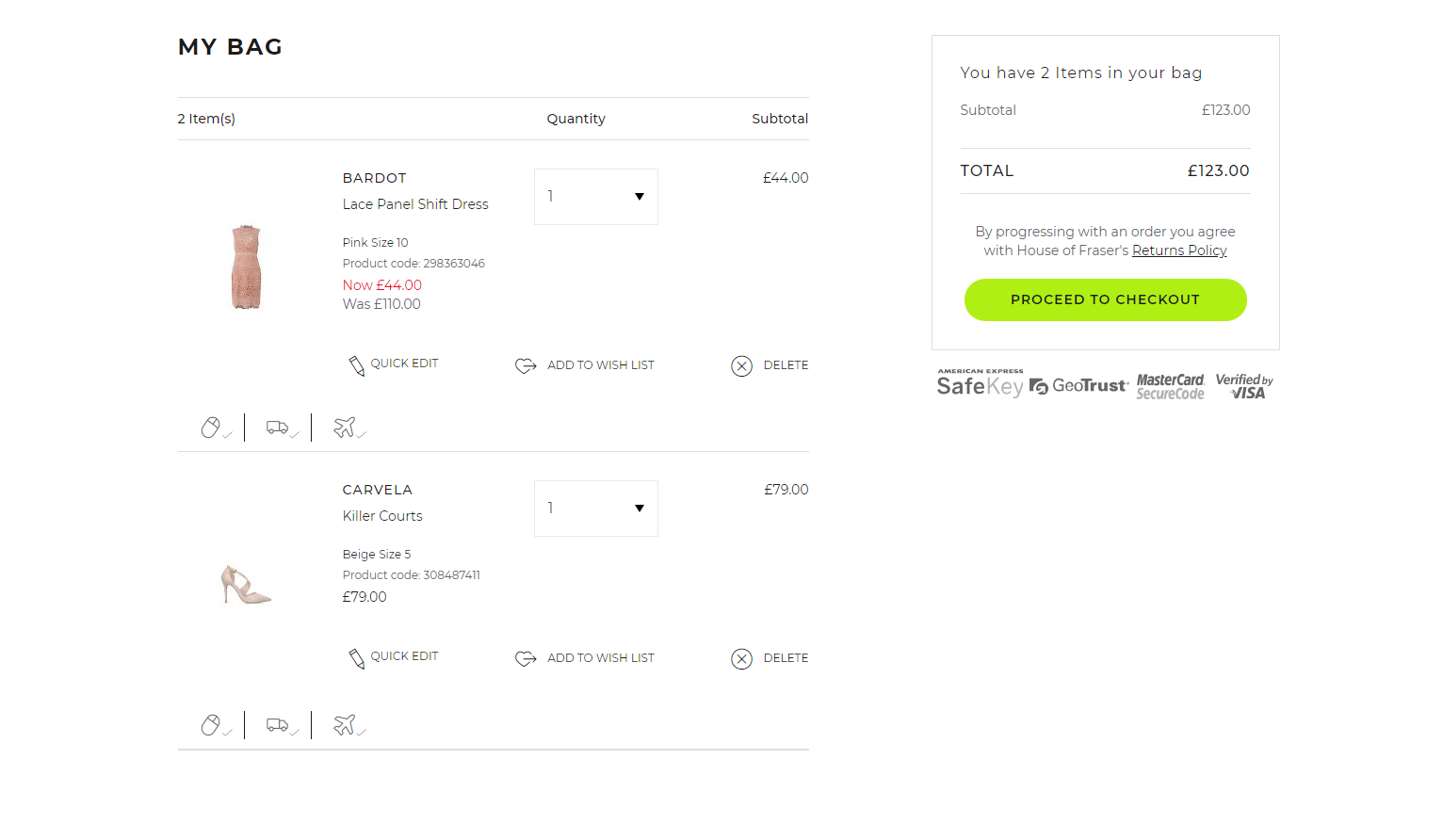Click the wish list arrow icon for Bardot dress
Image resolution: width=1443 pixels, height=840 pixels.
tap(526, 365)
